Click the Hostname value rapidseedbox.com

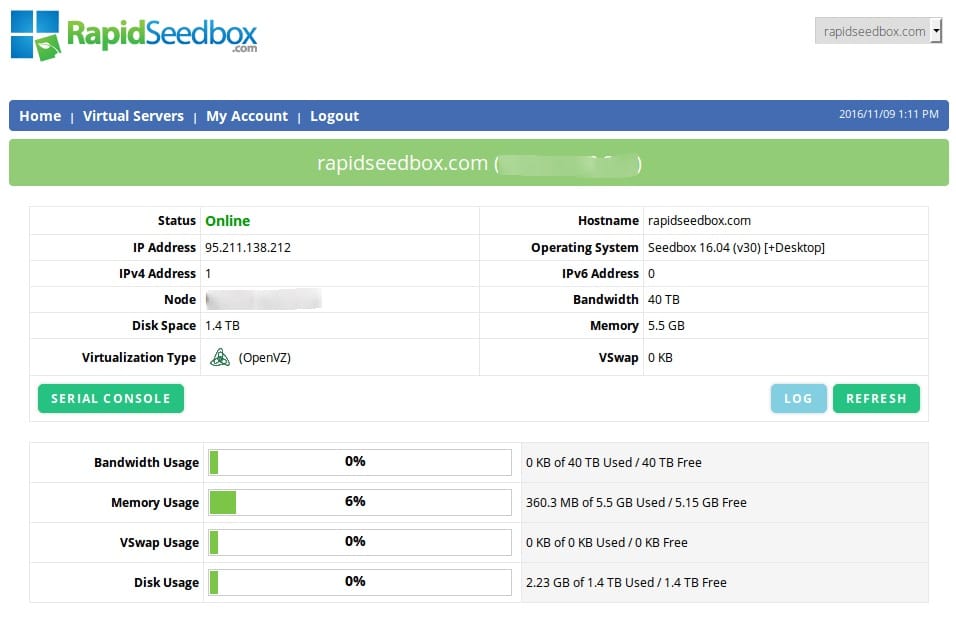699,221
